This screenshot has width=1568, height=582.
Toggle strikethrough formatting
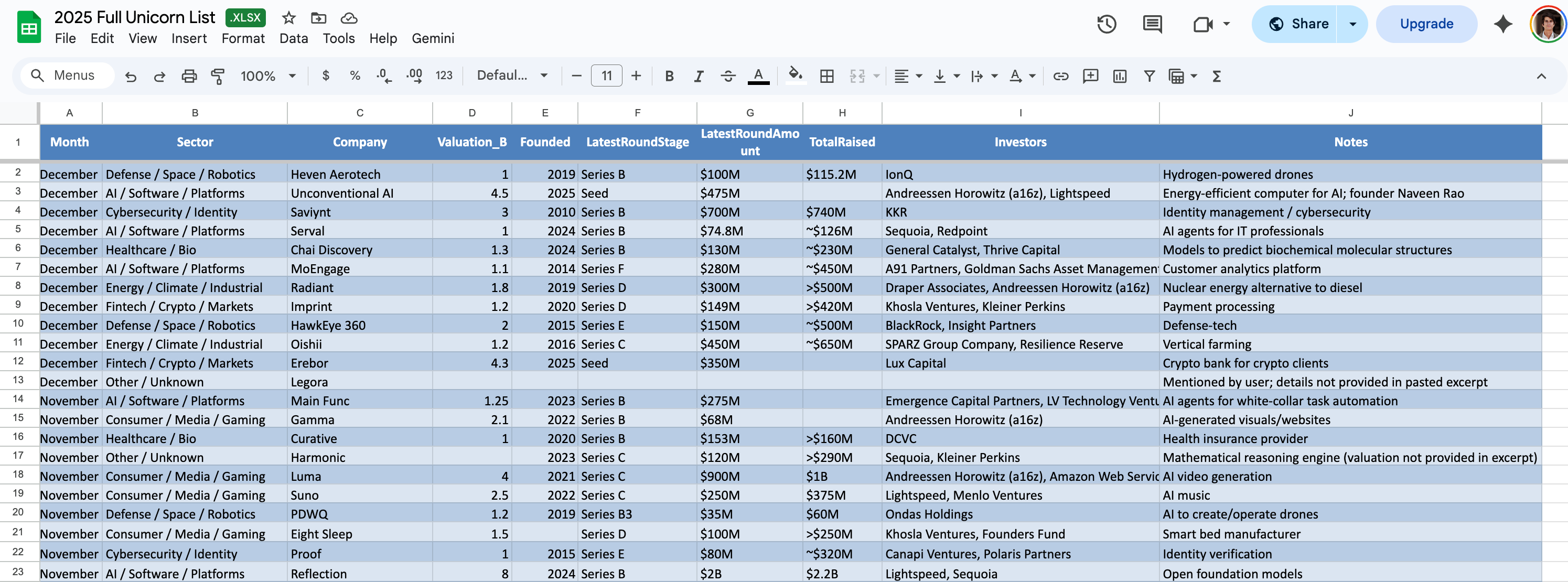click(727, 76)
